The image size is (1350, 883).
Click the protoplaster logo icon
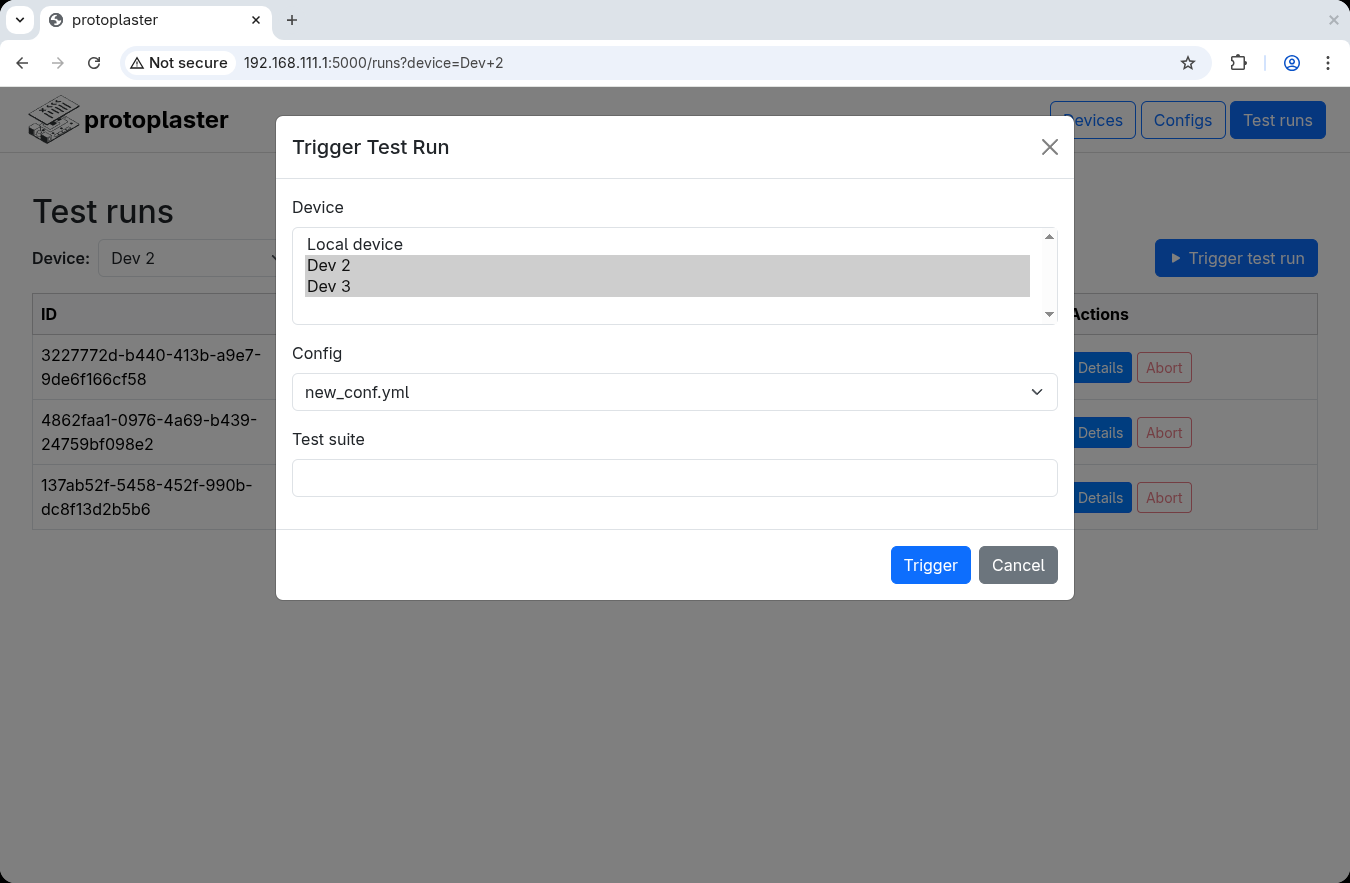(53, 118)
